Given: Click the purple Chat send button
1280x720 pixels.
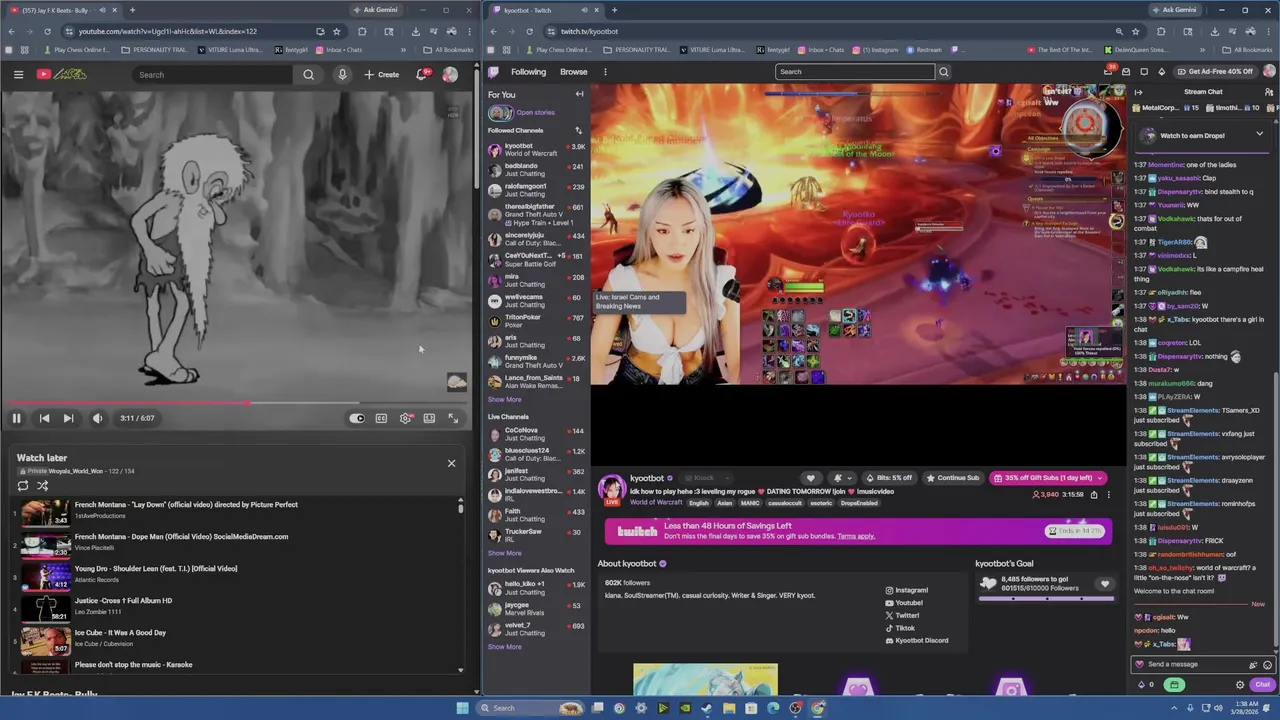Looking at the screenshot, I should [x=1262, y=685].
